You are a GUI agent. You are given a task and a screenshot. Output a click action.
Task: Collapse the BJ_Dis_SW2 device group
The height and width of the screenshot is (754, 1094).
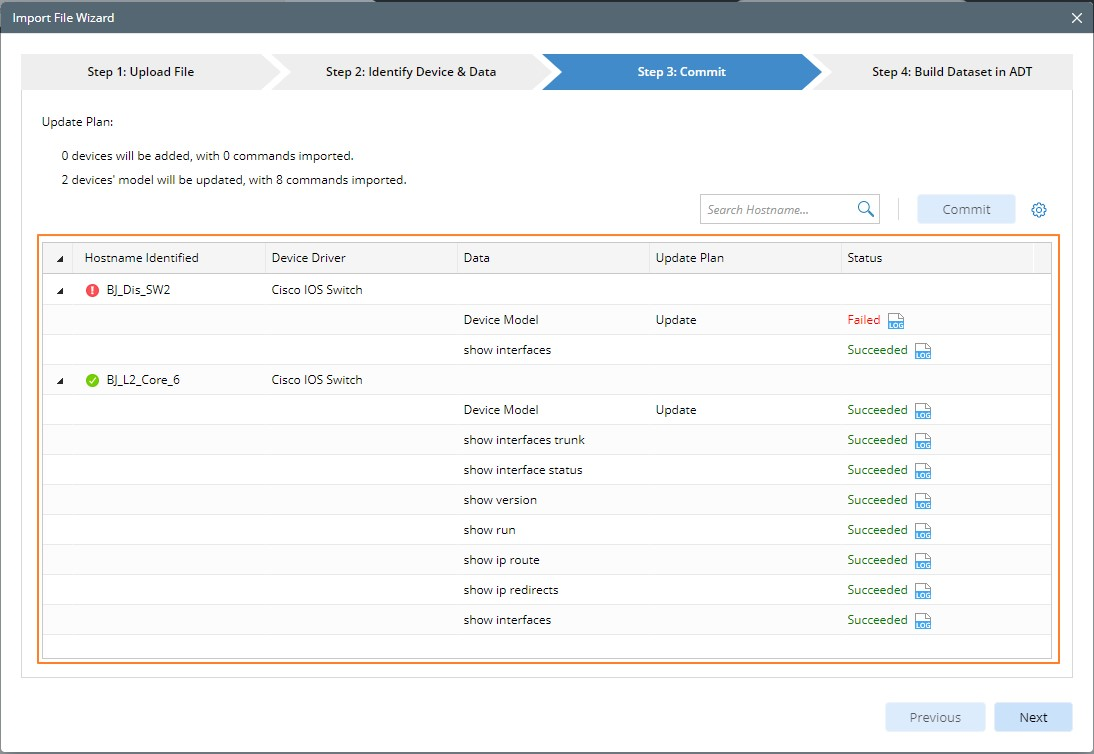pos(60,291)
